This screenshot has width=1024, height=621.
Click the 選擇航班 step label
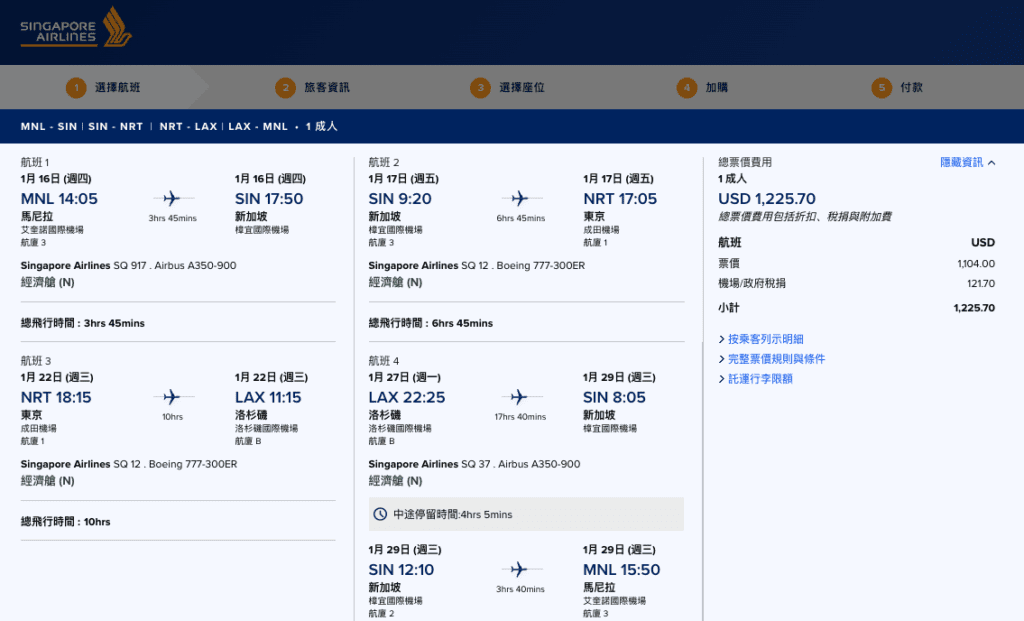point(118,88)
